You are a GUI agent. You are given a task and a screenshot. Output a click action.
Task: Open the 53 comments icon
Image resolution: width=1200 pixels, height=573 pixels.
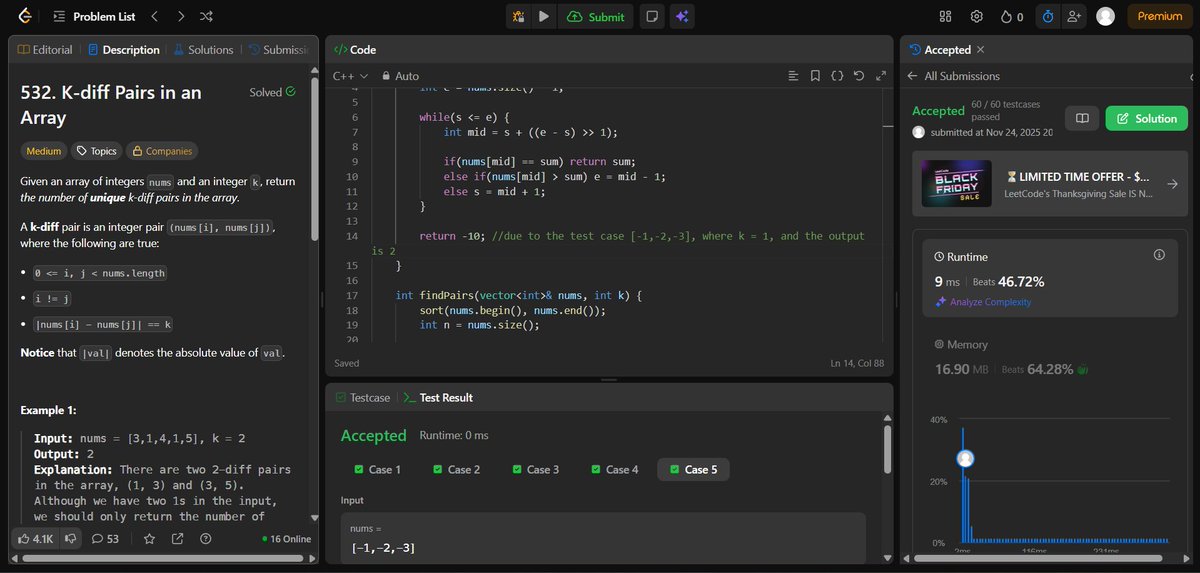(105, 538)
